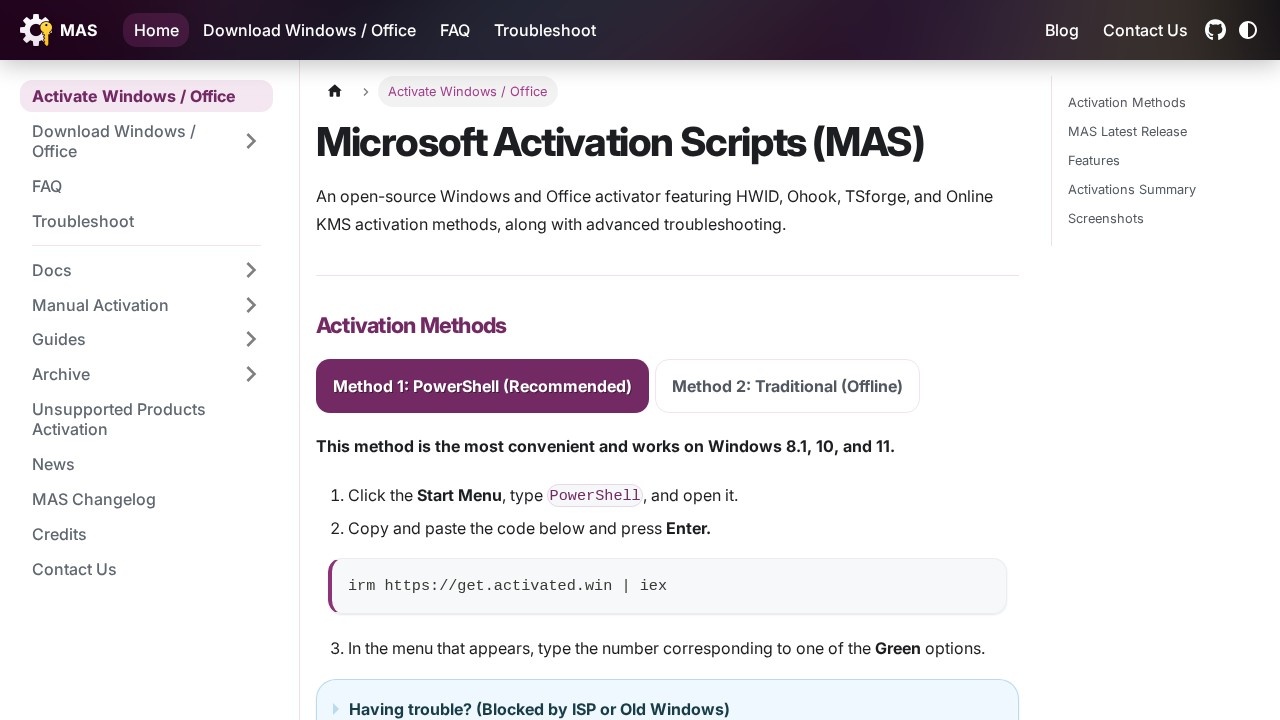Open FAQ in the top navbar

tap(455, 30)
